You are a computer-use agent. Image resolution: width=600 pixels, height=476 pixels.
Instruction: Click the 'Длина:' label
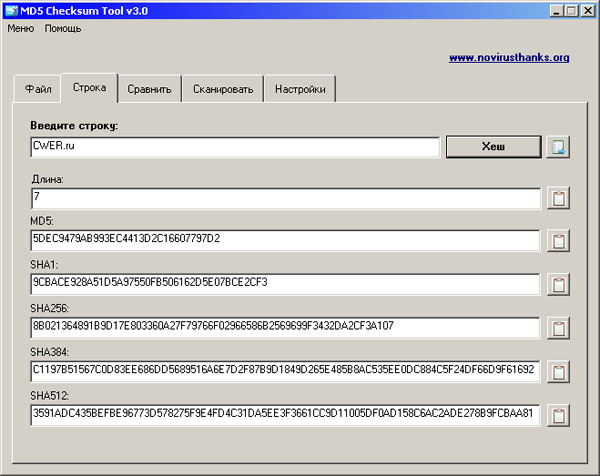[x=47, y=179]
